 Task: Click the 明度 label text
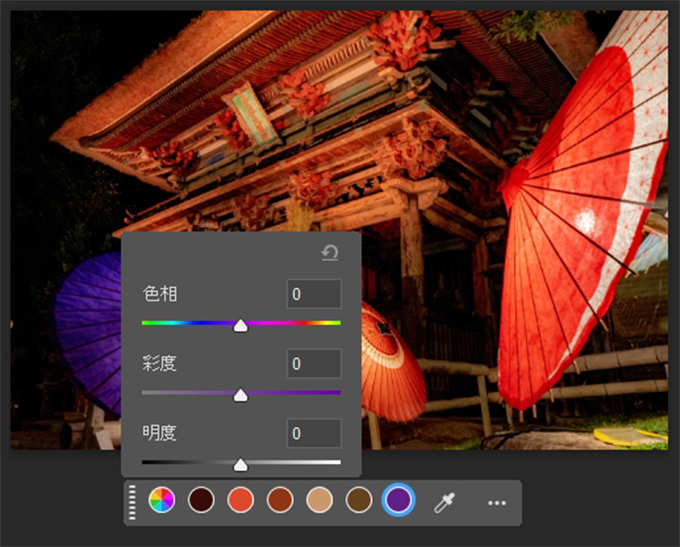point(160,433)
